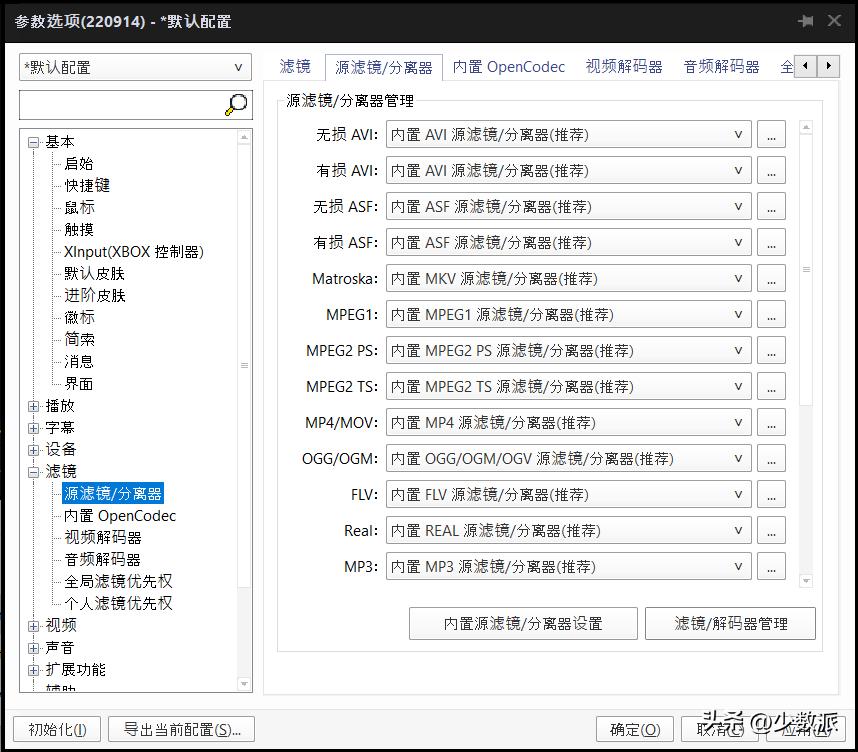Collapse the 基本 tree branch

tap(34, 141)
